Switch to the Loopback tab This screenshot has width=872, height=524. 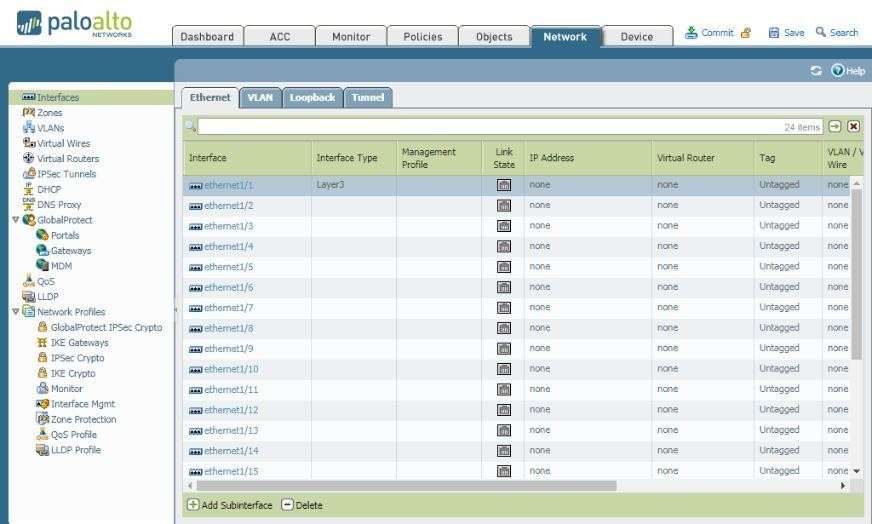[312, 97]
